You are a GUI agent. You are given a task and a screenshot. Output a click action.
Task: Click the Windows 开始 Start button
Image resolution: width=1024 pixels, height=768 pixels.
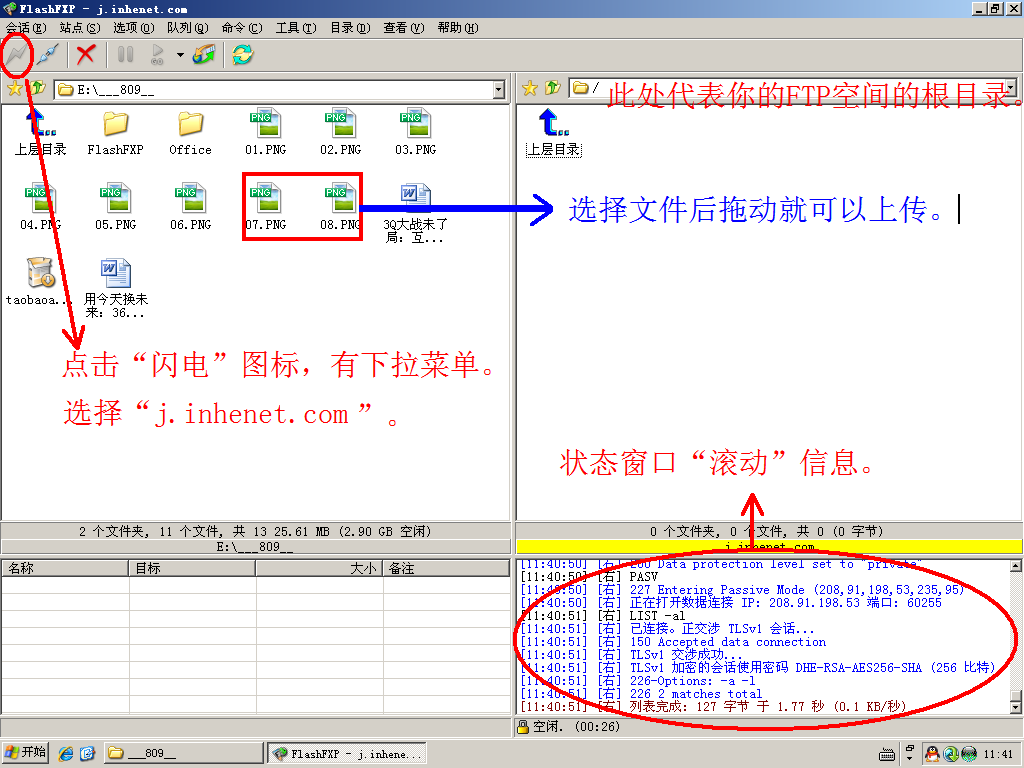pos(26,753)
